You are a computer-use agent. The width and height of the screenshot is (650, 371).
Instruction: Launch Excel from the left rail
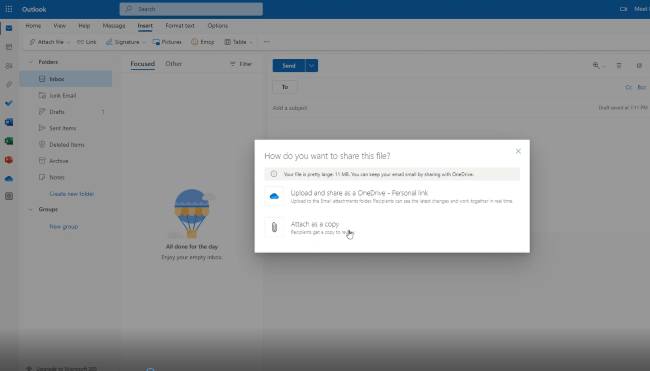(x=9, y=141)
